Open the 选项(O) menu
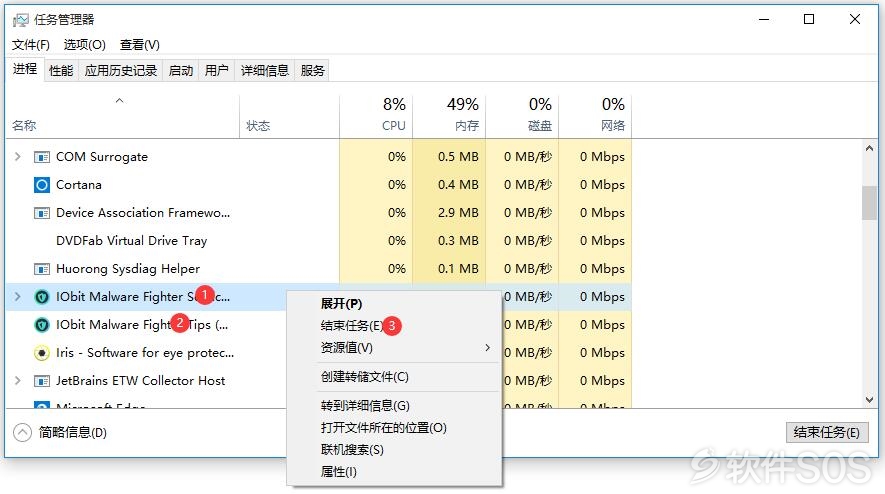885x494 pixels. point(85,45)
